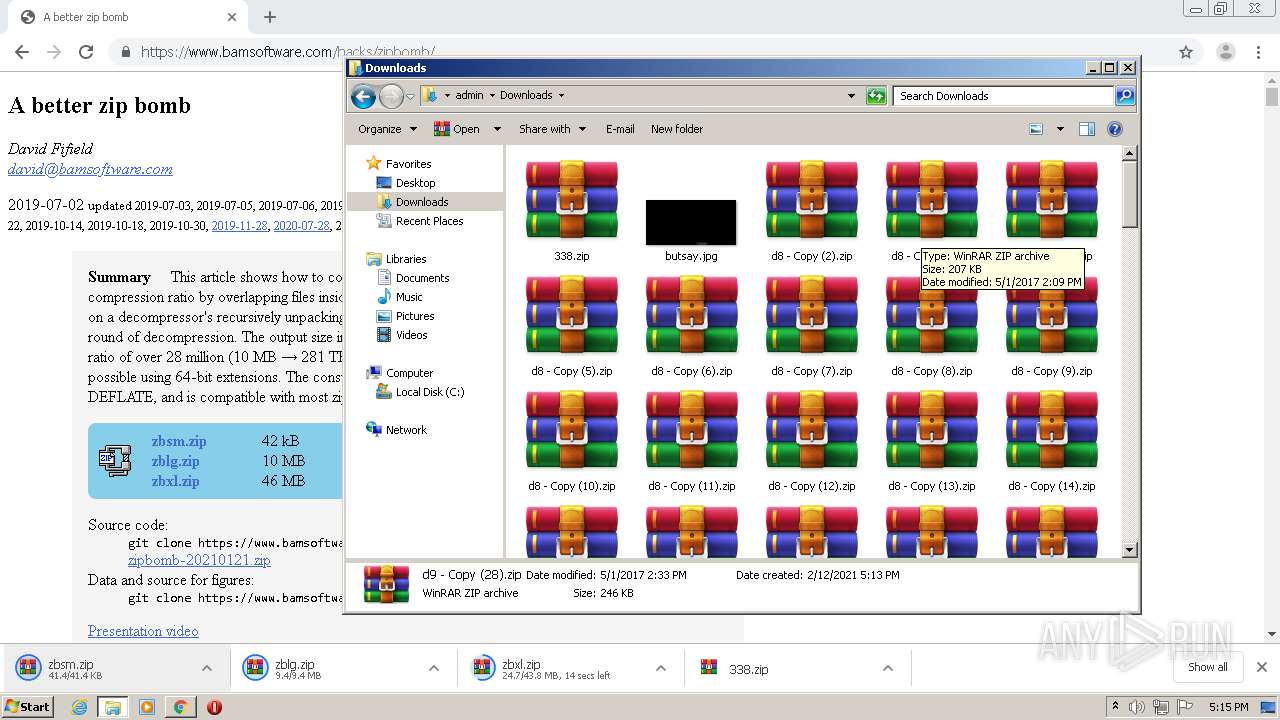Select d8 - Copy (10).zip archive
The height and width of the screenshot is (720, 1280).
[x=572, y=442]
